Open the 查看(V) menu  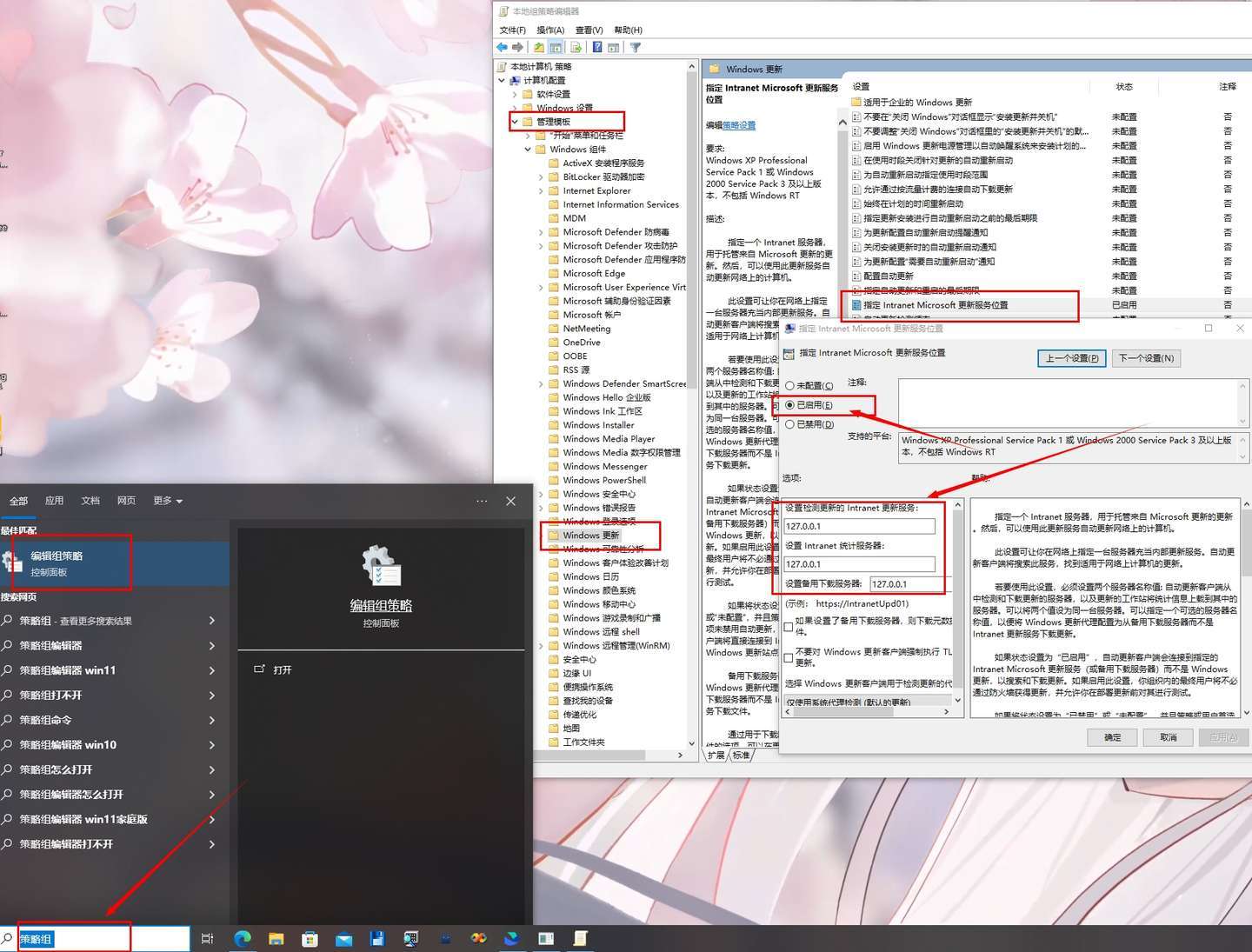click(x=589, y=30)
